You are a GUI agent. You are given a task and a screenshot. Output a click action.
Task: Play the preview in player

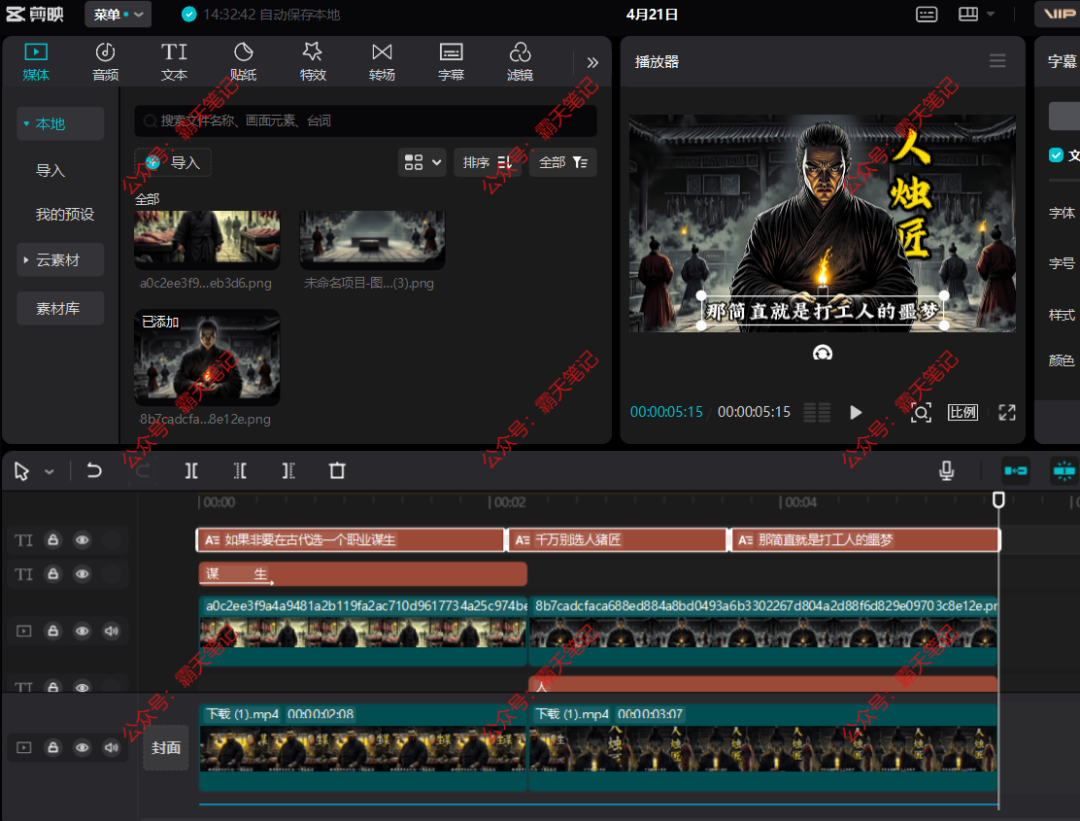(x=855, y=412)
